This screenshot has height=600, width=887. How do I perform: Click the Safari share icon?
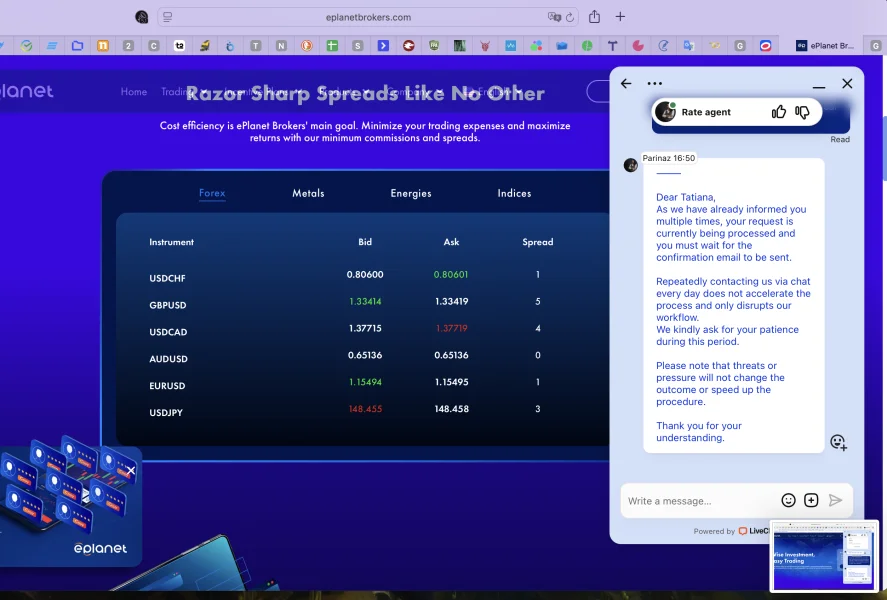point(594,17)
